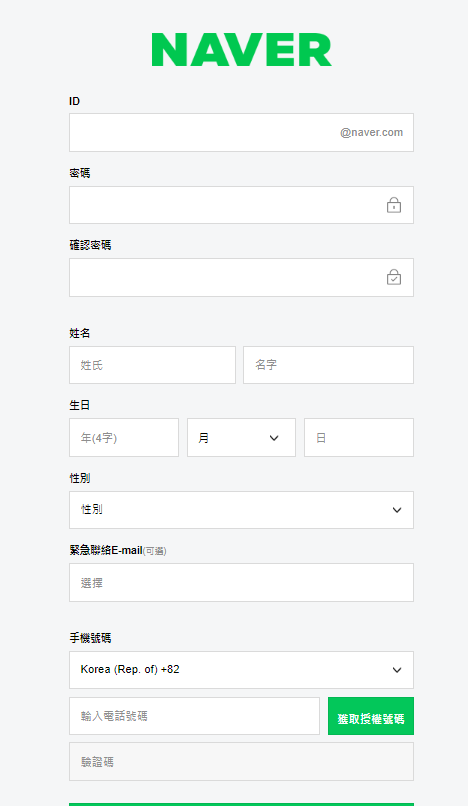
Task: Click the chevron arrow in the country code selector
Action: tap(397, 670)
